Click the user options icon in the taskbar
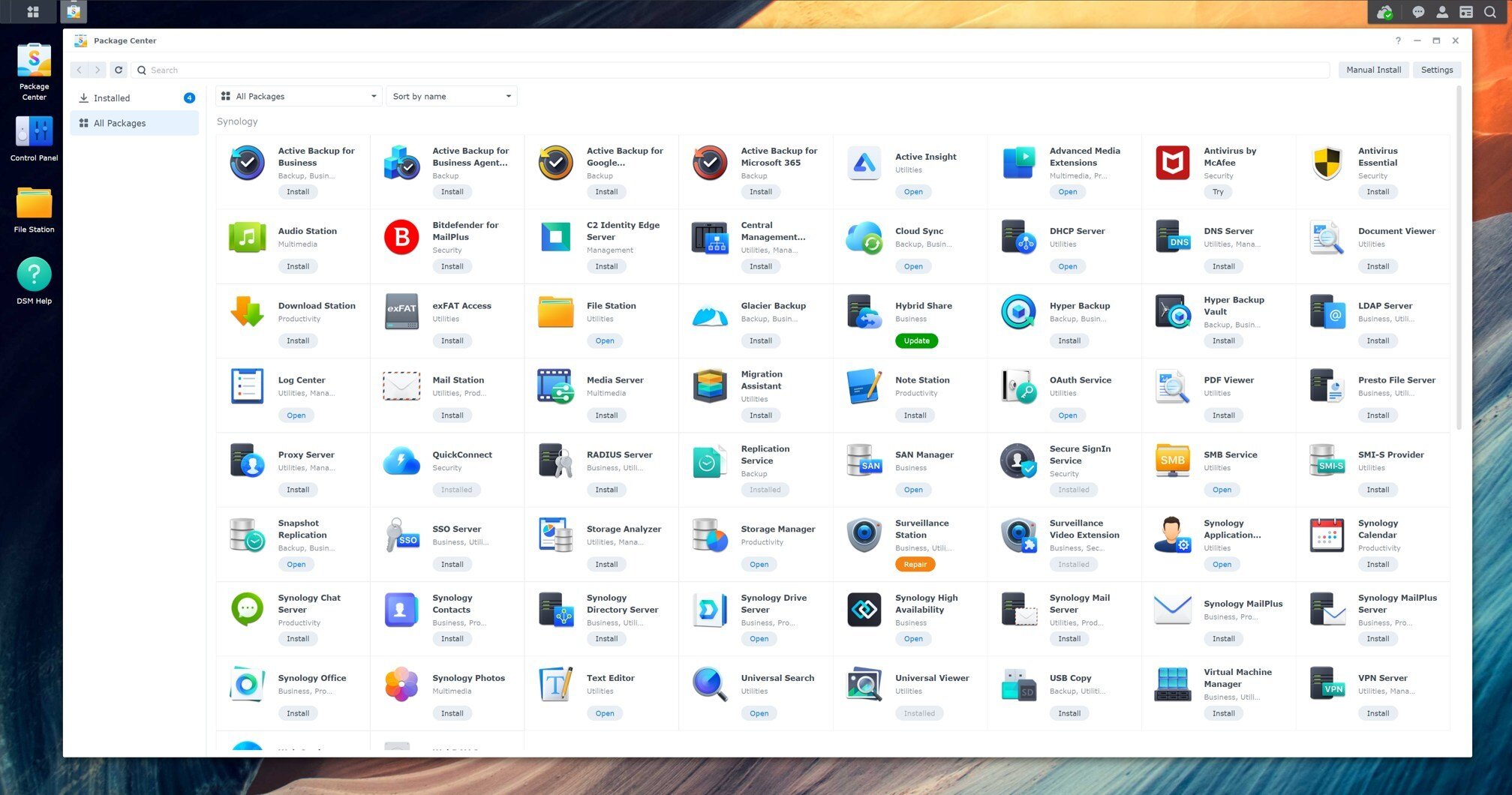The width and height of the screenshot is (1512, 795). tap(1441, 12)
